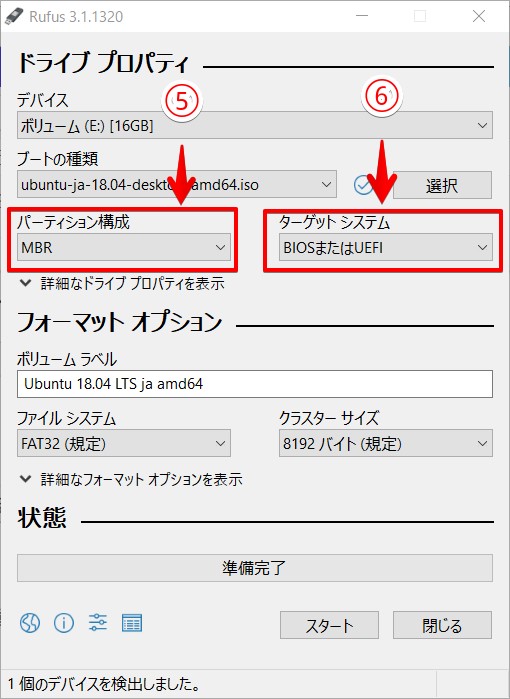This screenshot has height=699, width=510.
Task: Open the ブートの種類 ISO dropdown
Action: pos(177,184)
